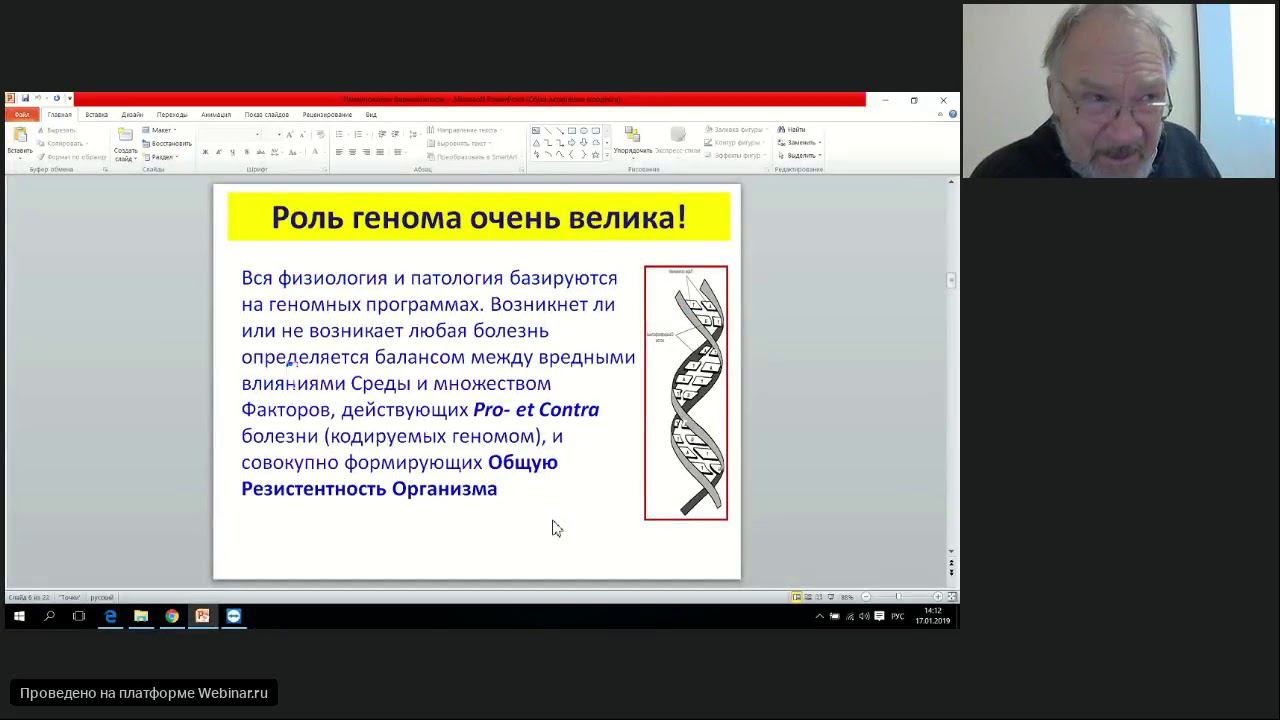
Task: Open the Заменить replace dropdown
Action: point(800,143)
